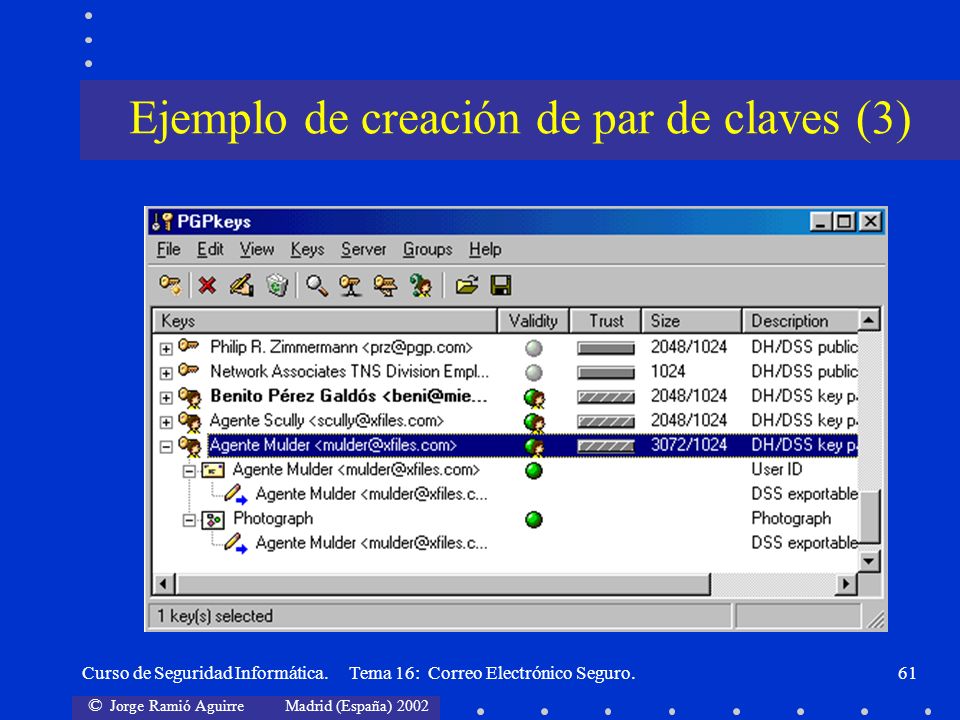Collapse the Photograph node

(190, 520)
